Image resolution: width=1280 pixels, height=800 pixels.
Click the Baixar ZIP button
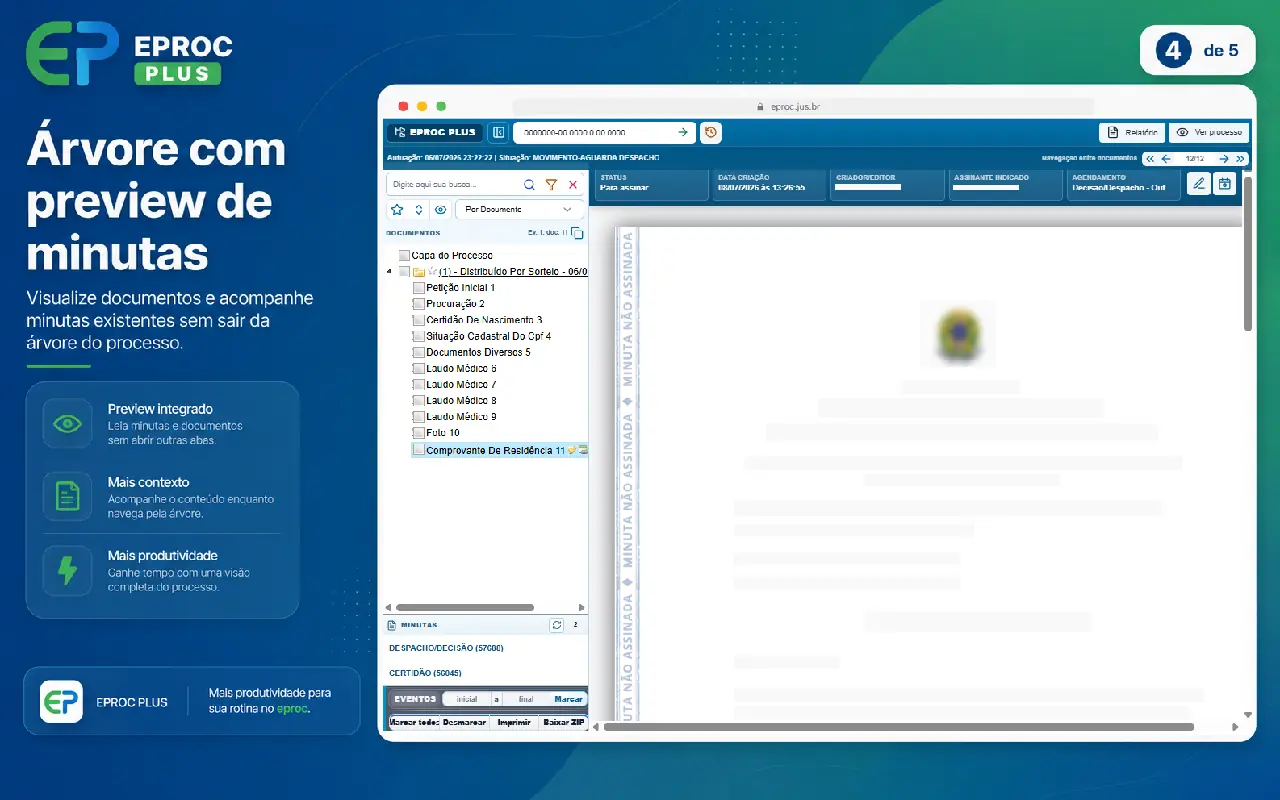pyautogui.click(x=563, y=722)
